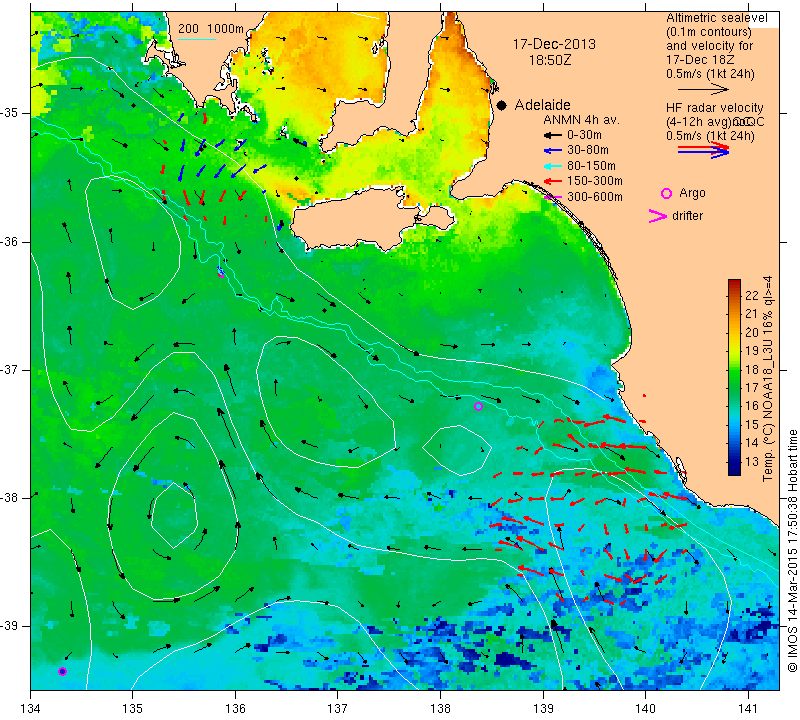Click the colorbar tick label '16'
The height and width of the screenshot is (720, 800).
point(752,406)
